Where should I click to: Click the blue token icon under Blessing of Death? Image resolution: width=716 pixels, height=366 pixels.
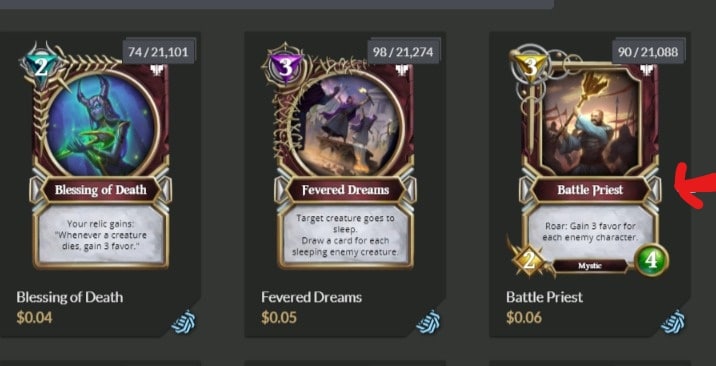click(x=184, y=322)
